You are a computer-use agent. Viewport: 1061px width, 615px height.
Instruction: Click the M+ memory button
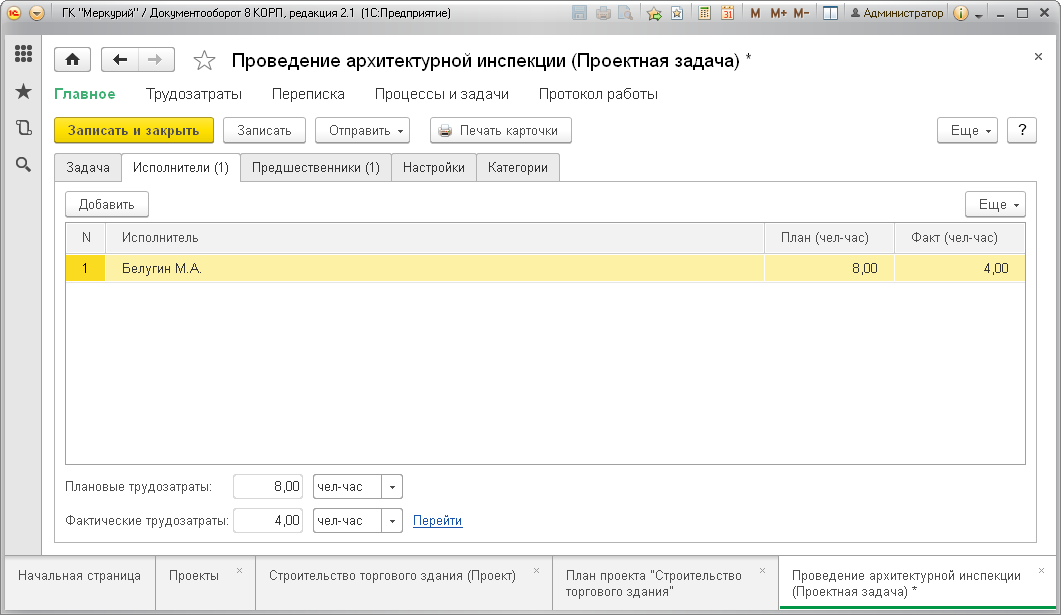coord(778,13)
